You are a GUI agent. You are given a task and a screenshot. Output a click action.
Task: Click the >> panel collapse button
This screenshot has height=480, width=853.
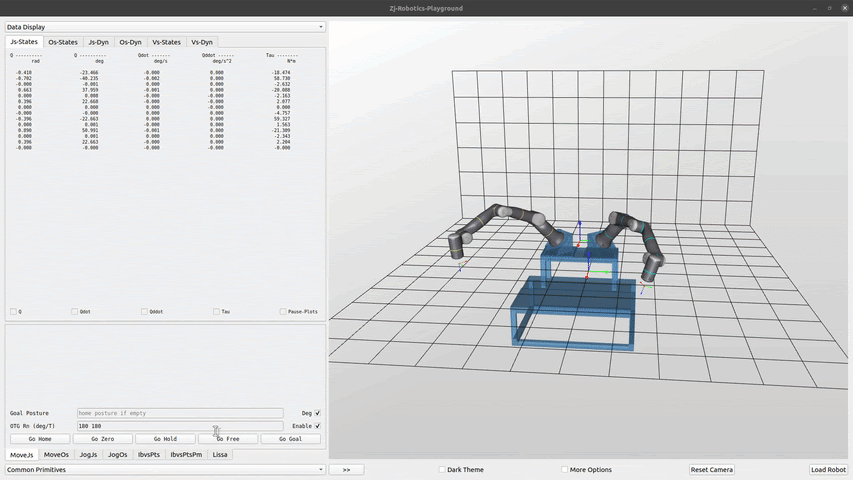(x=346, y=469)
